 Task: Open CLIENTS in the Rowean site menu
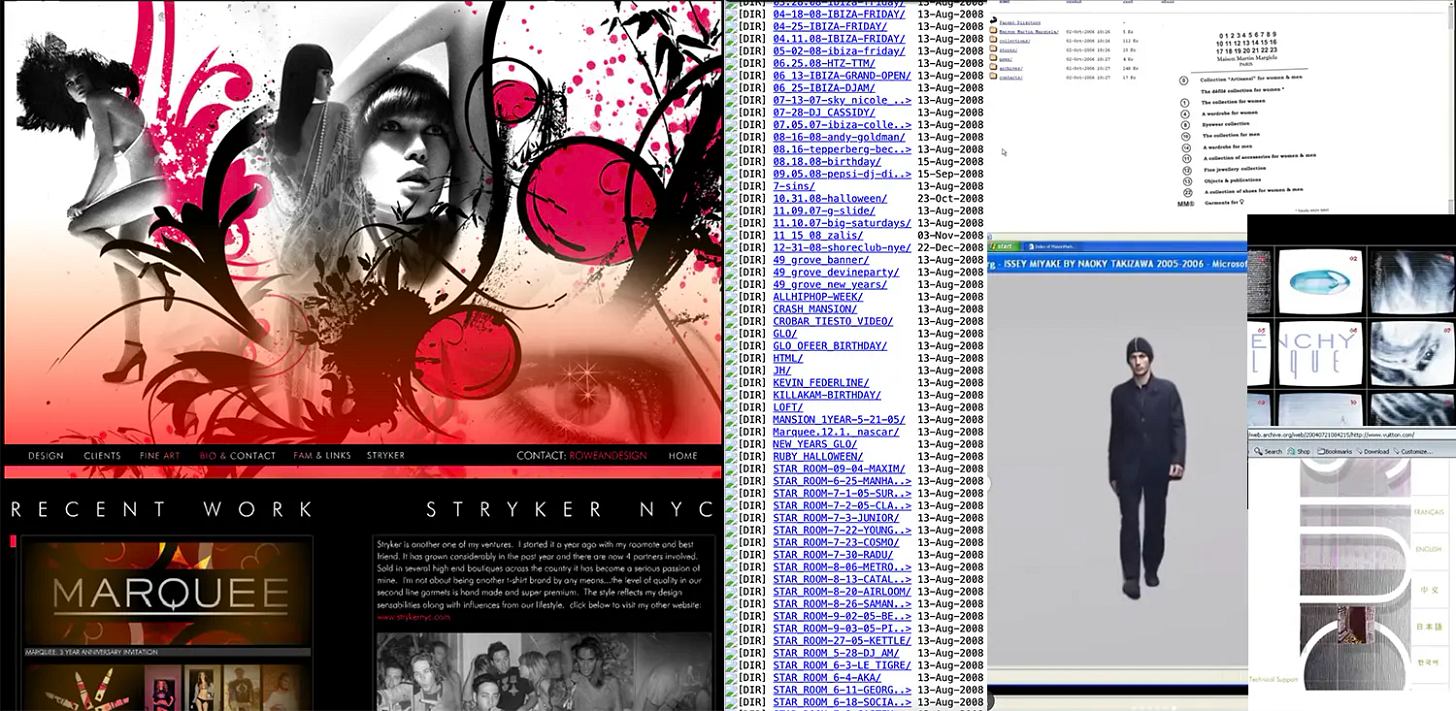point(102,456)
